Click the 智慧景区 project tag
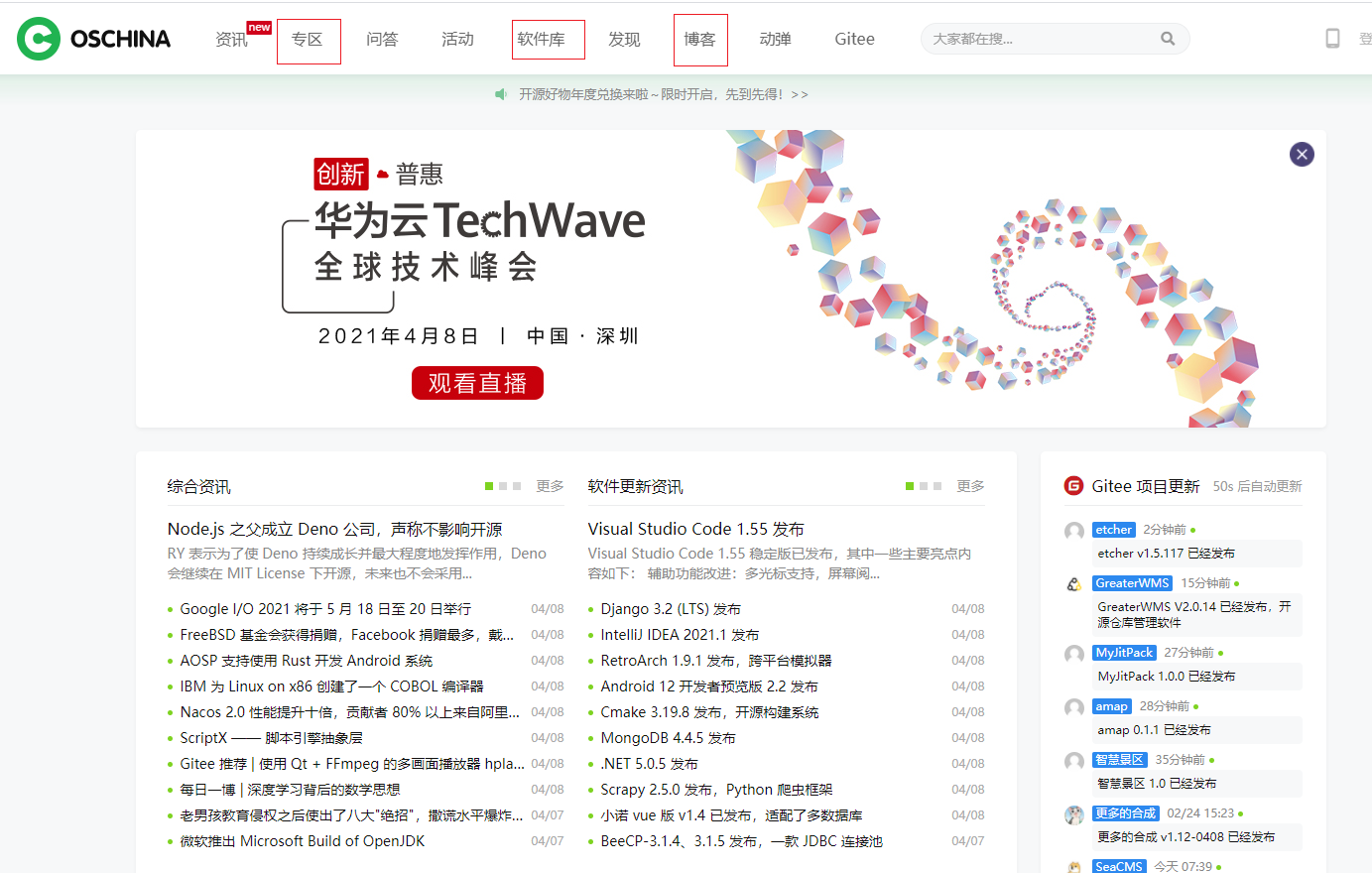The height and width of the screenshot is (873, 1372). pos(1119,760)
